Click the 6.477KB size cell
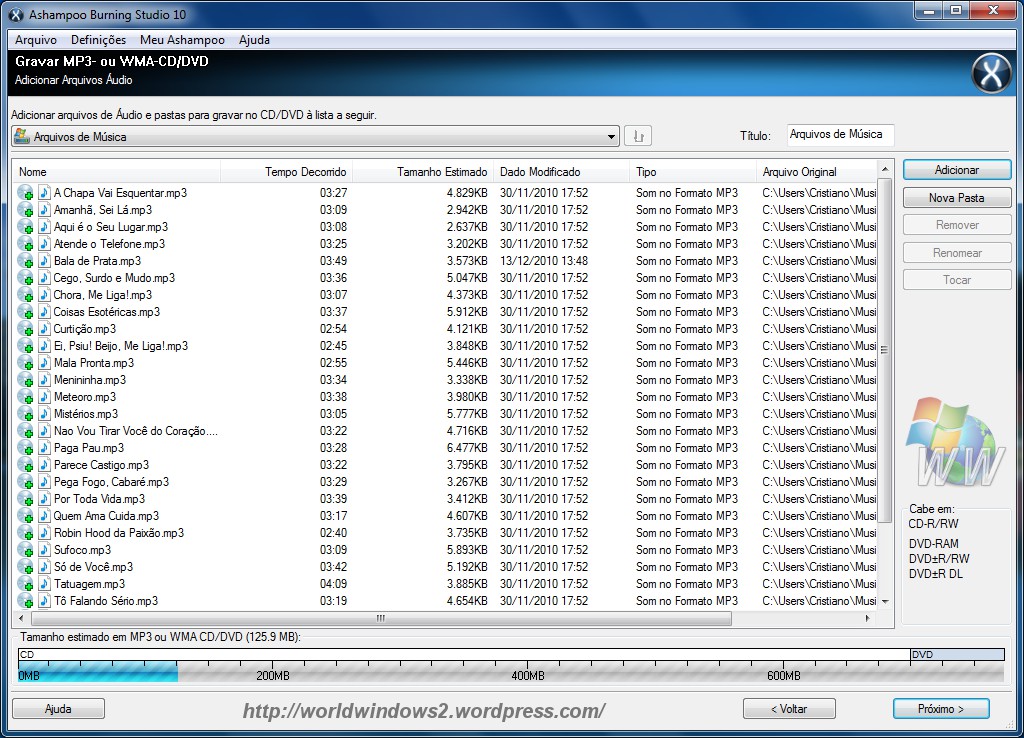The image size is (1024, 738). [467, 447]
